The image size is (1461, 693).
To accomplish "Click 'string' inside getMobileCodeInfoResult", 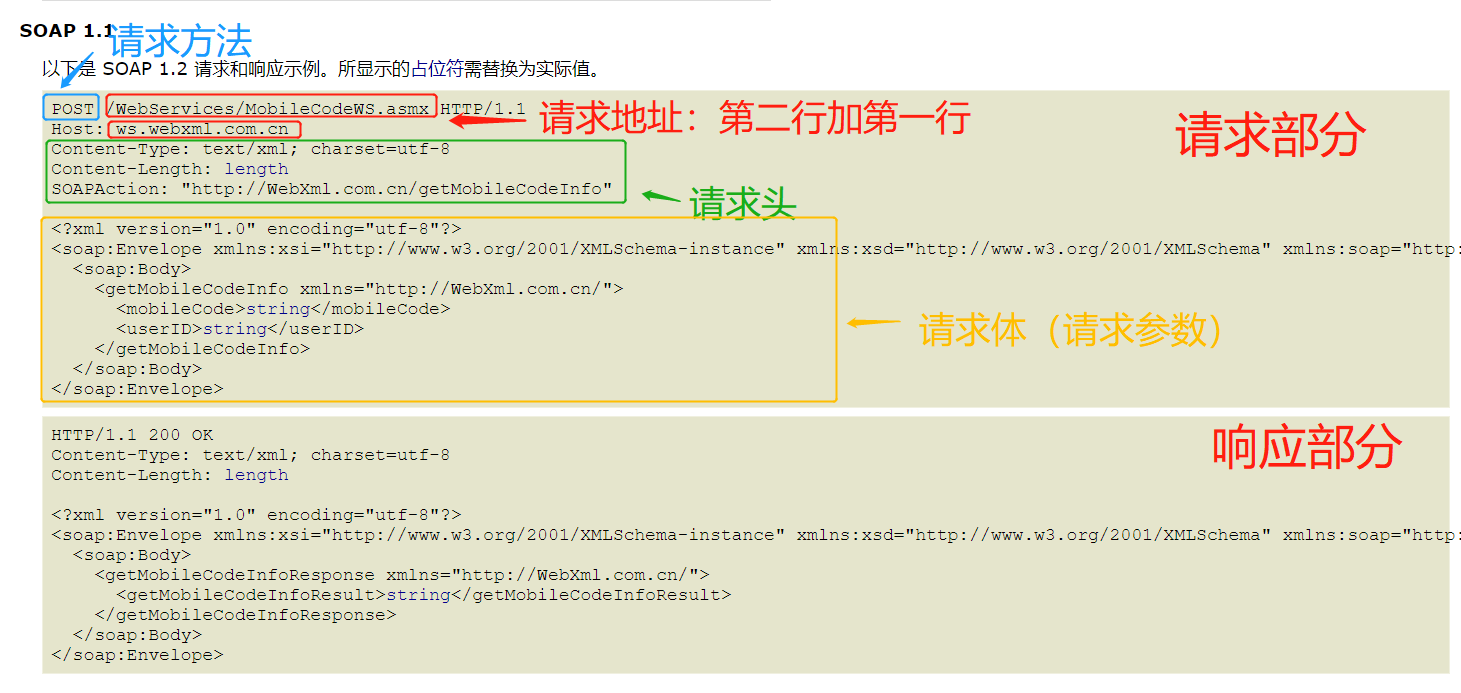I will [419, 595].
